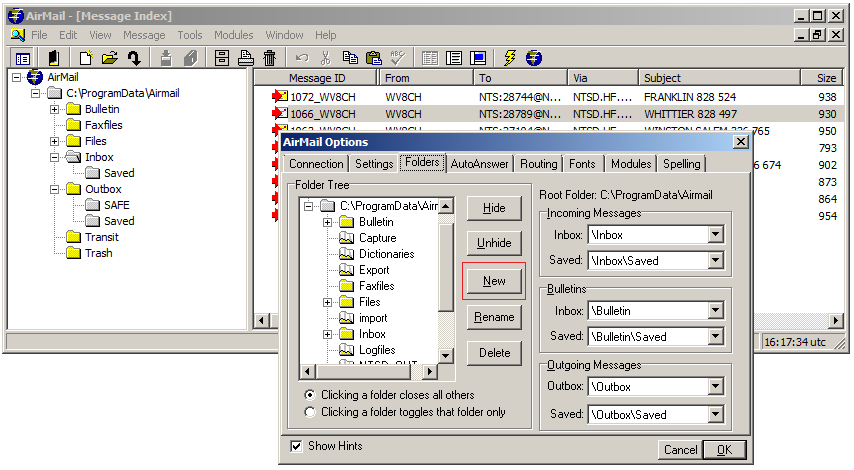Viewport: 854px width, 470px height.
Task: Click the reply curved-arrow toolbar icon
Action: (133, 58)
